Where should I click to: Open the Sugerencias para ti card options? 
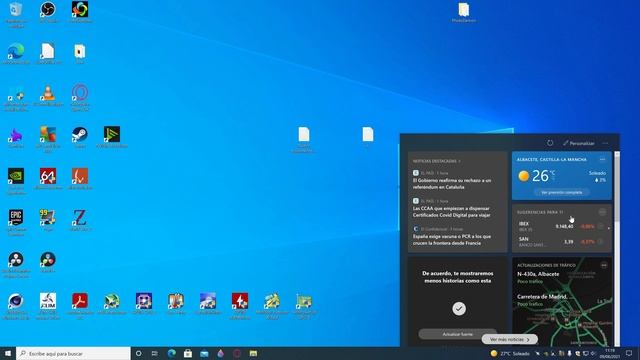[602, 212]
